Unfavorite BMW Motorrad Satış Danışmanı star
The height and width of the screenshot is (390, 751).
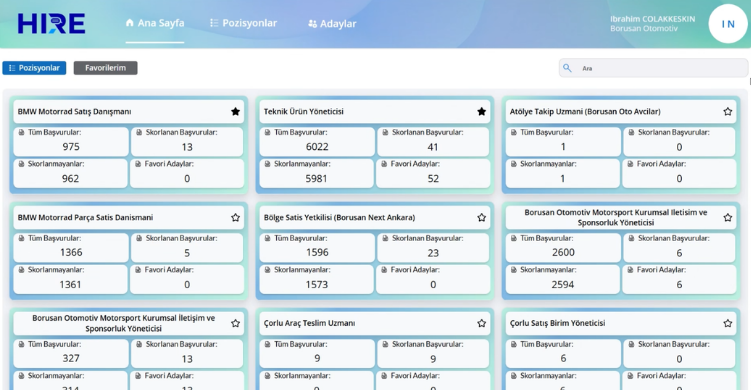coord(235,112)
